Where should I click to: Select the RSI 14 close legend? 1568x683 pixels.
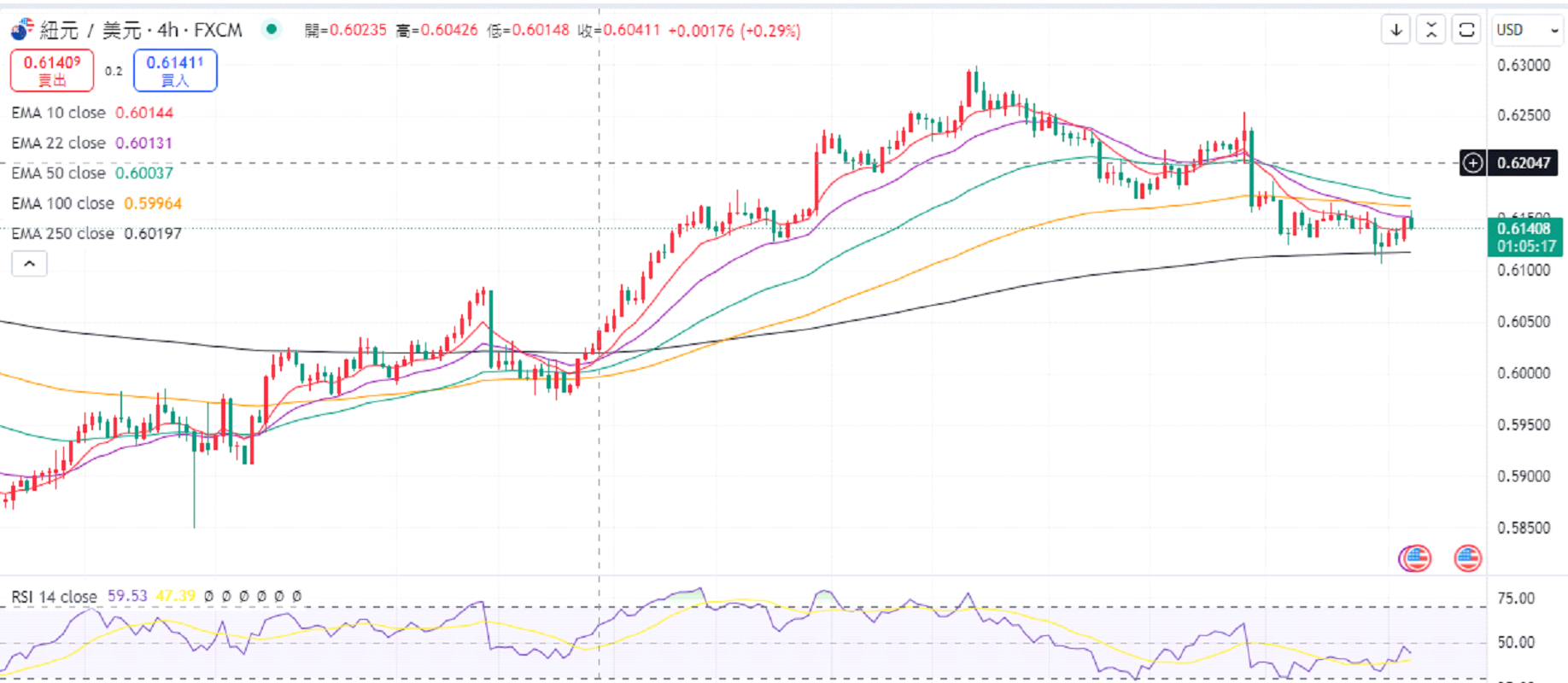click(54, 596)
